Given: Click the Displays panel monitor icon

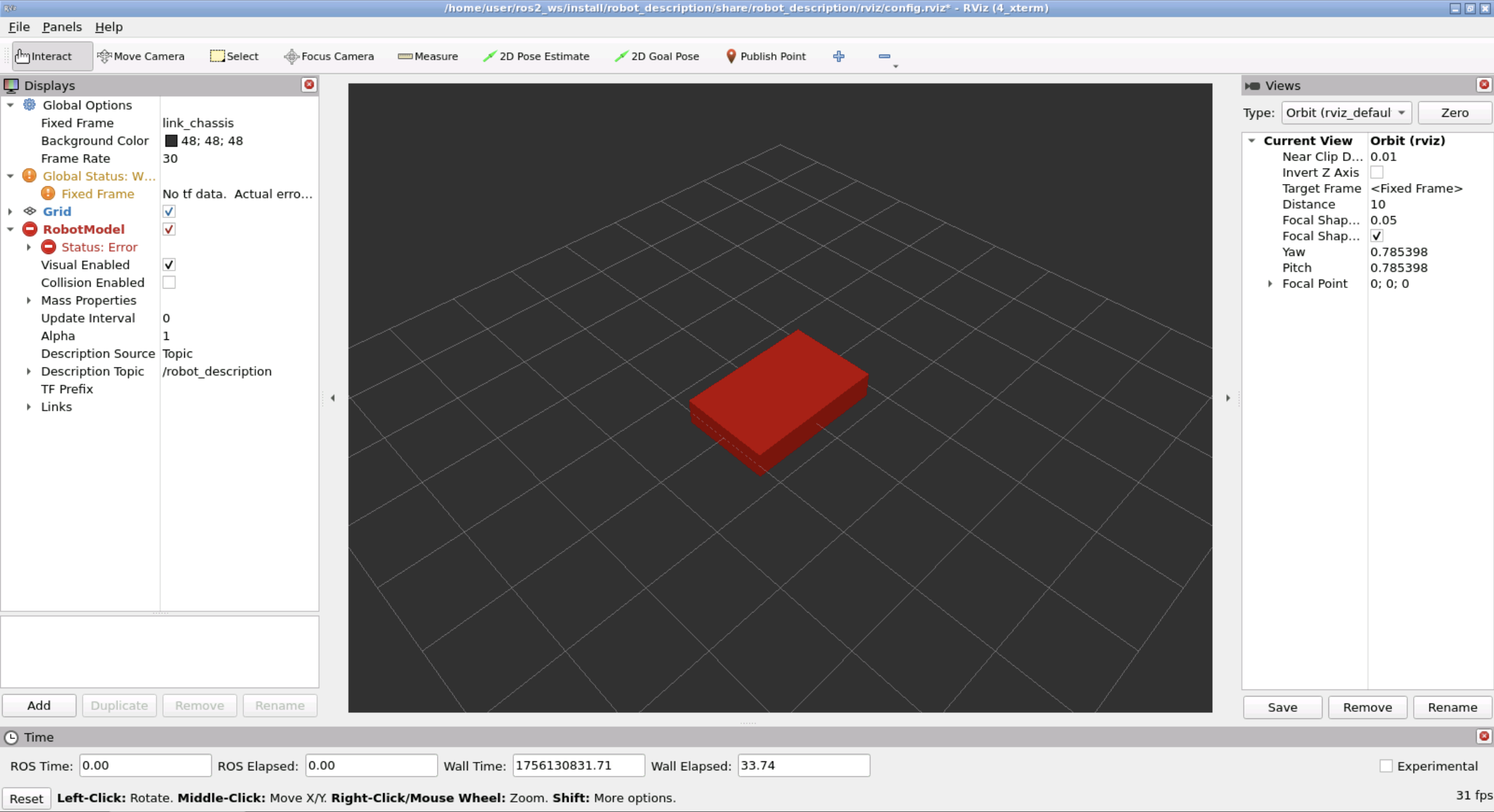Looking at the screenshot, I should point(12,85).
